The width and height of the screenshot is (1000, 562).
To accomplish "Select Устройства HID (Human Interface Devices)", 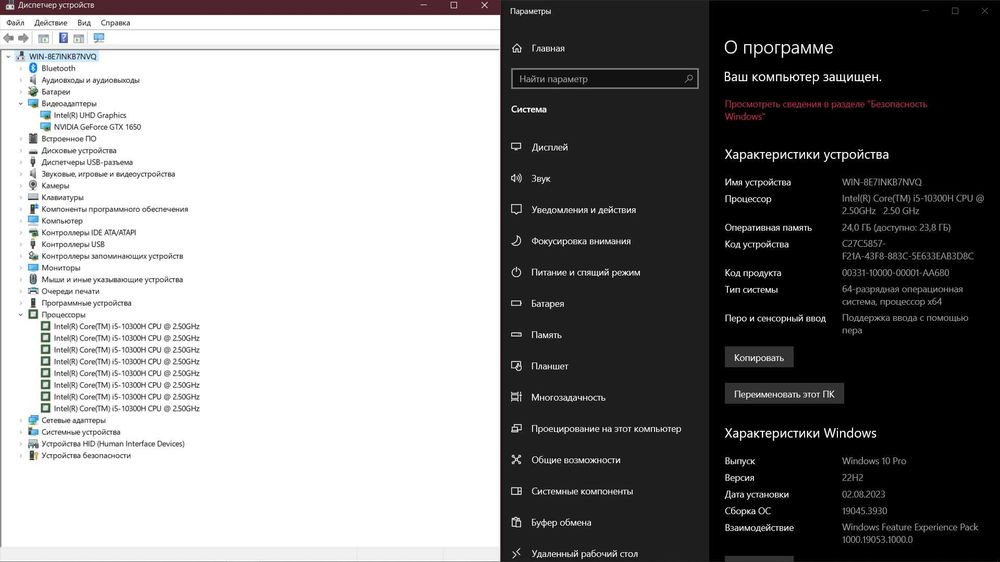I will point(113,444).
